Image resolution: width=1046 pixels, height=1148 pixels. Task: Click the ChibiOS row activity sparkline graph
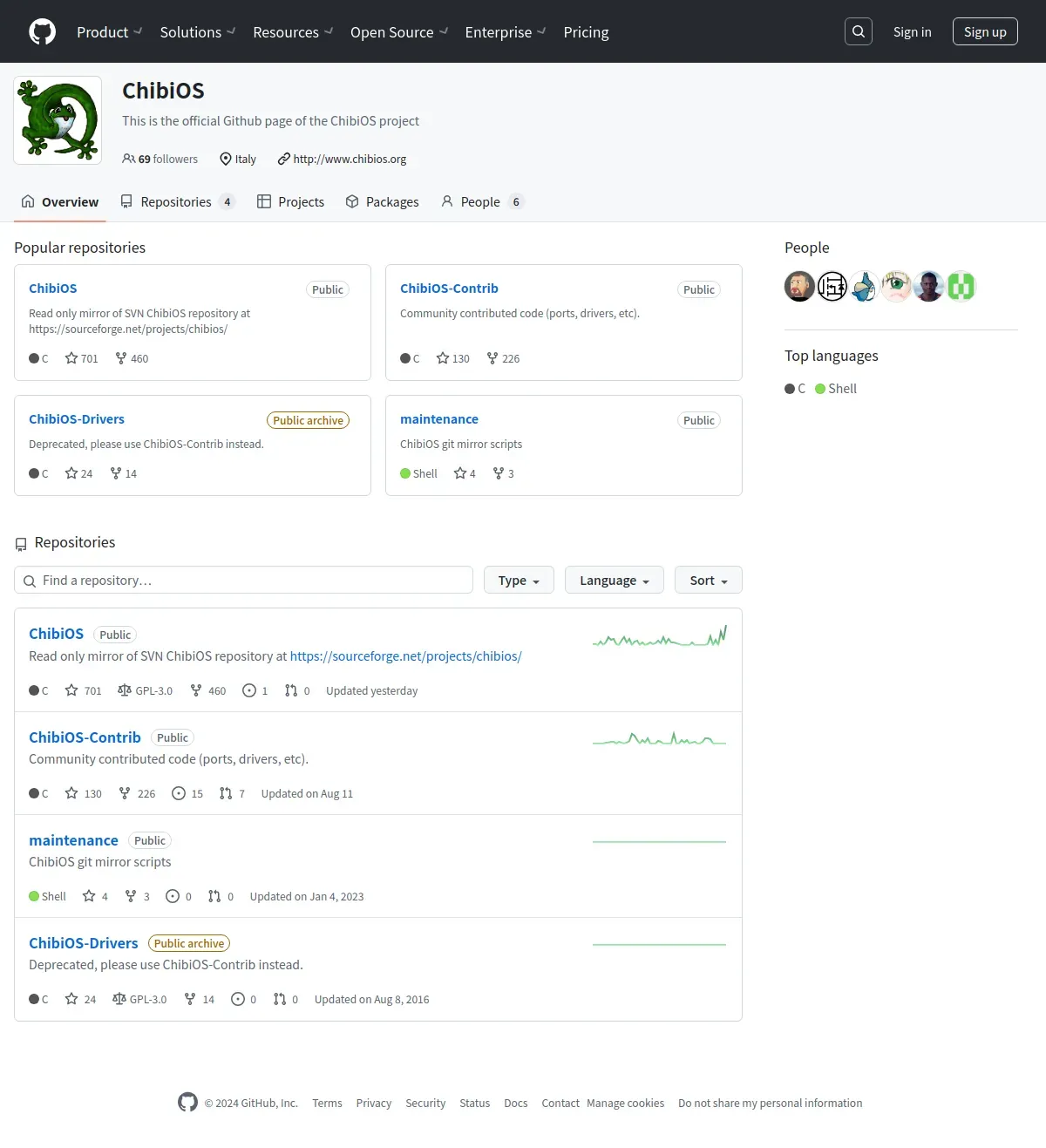[x=659, y=636]
